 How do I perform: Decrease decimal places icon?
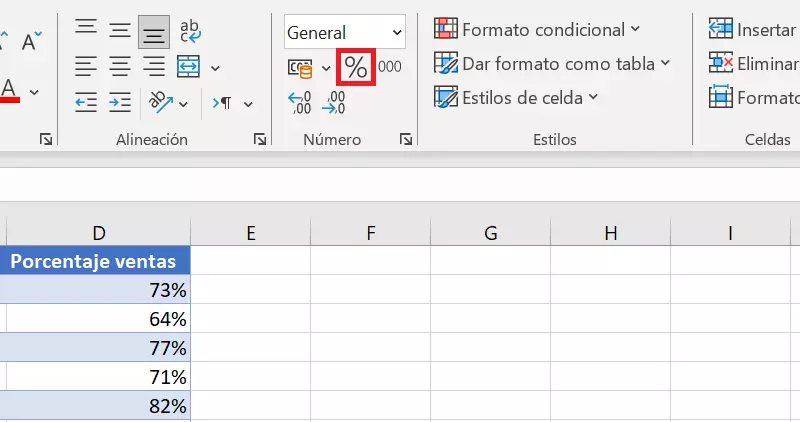coord(334,103)
